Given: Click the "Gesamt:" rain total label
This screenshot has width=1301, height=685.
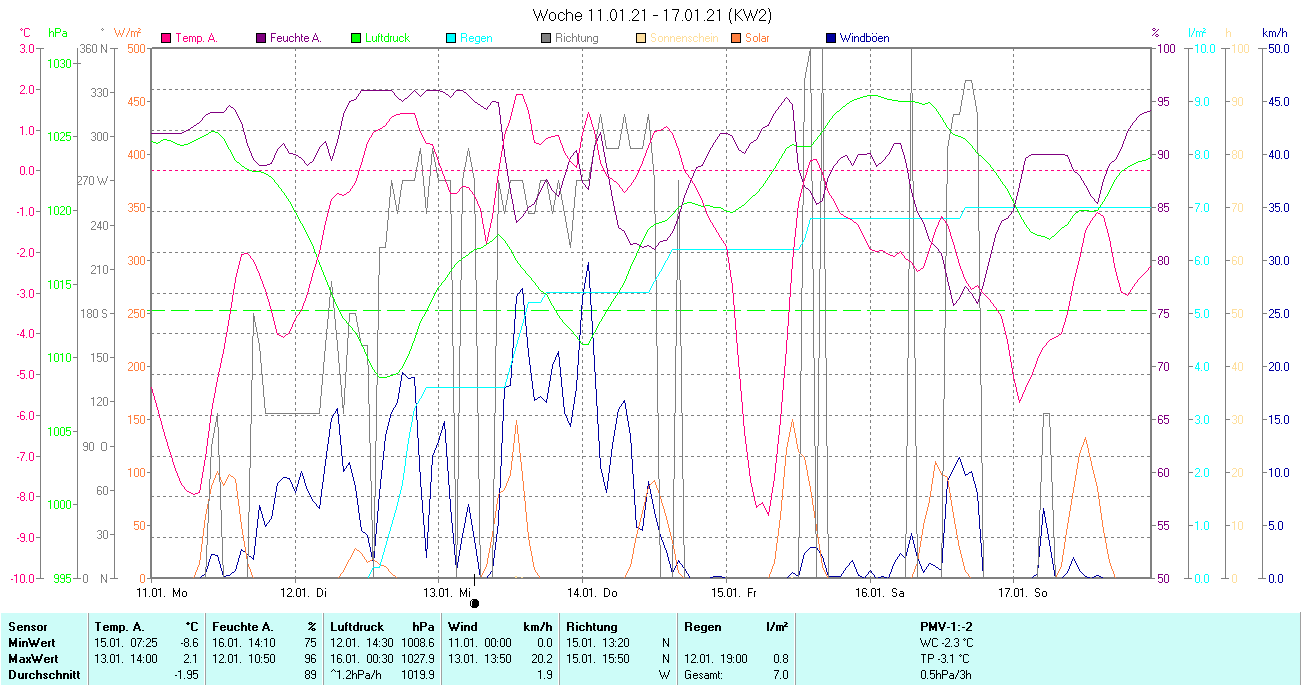Looking at the screenshot, I should pyautogui.click(x=706, y=675).
